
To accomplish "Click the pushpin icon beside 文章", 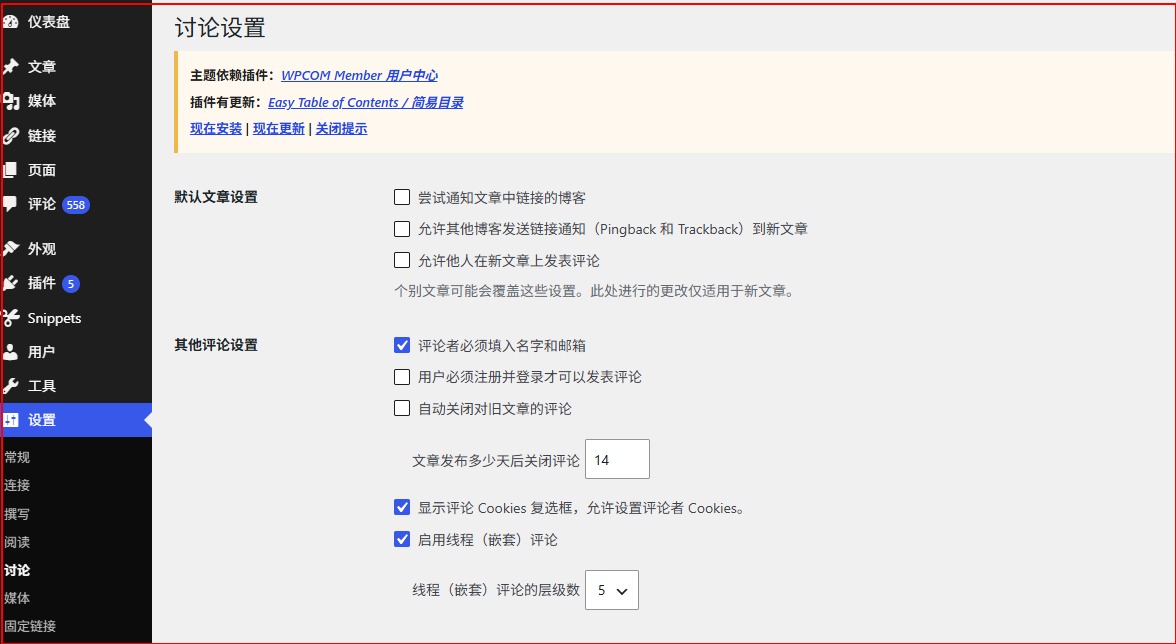I will [10, 67].
